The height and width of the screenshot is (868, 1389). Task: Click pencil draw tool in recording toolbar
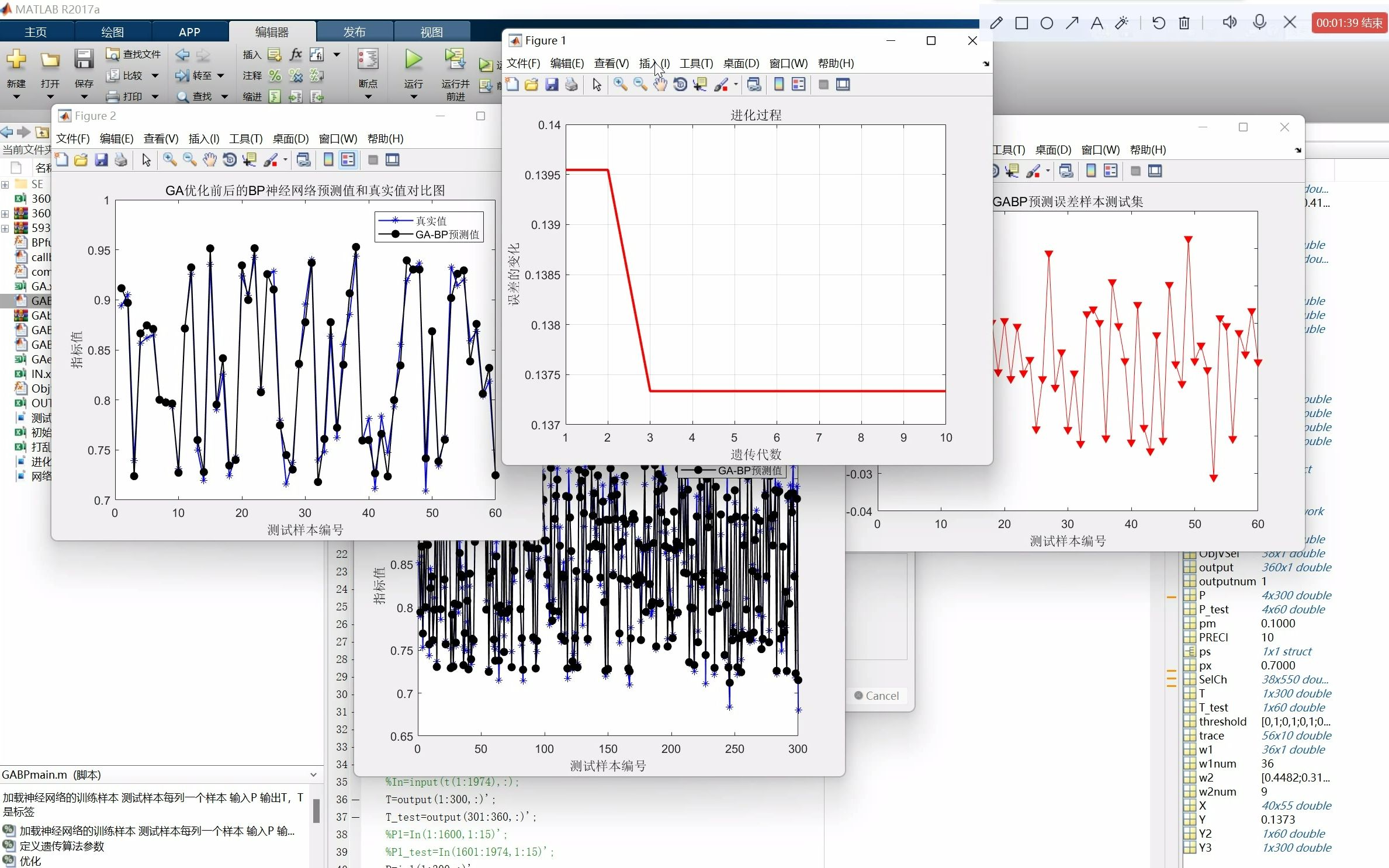click(996, 23)
